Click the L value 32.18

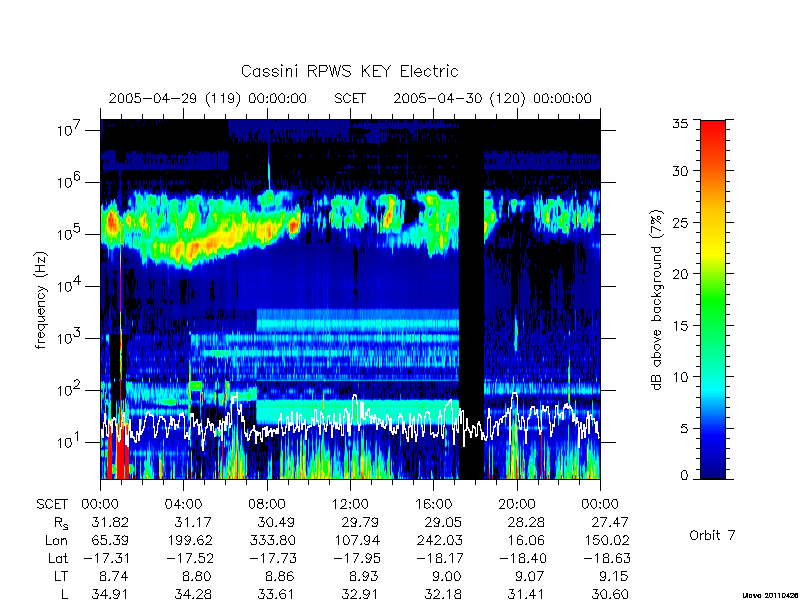tap(442, 594)
